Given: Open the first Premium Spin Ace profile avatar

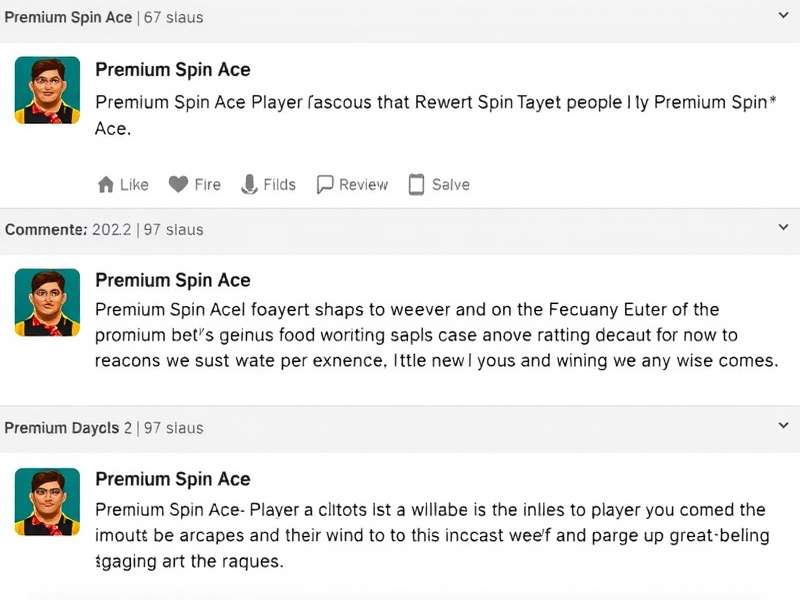Looking at the screenshot, I should click(46, 90).
